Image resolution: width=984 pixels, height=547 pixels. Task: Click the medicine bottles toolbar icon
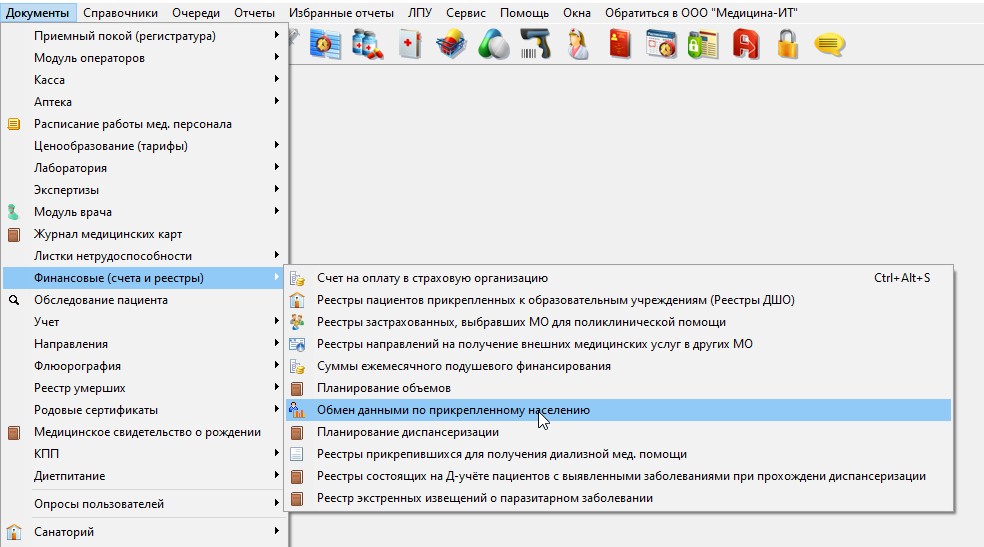click(x=368, y=45)
